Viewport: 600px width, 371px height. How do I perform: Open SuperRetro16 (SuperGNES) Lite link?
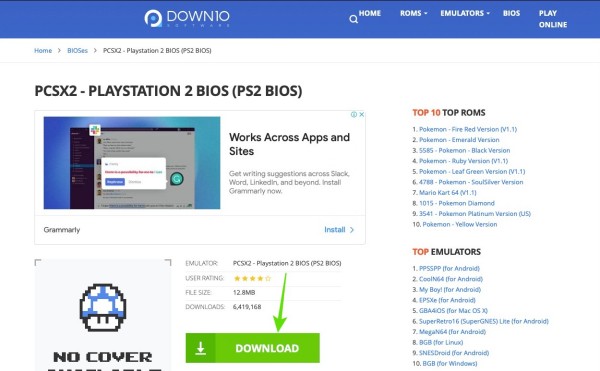click(484, 321)
